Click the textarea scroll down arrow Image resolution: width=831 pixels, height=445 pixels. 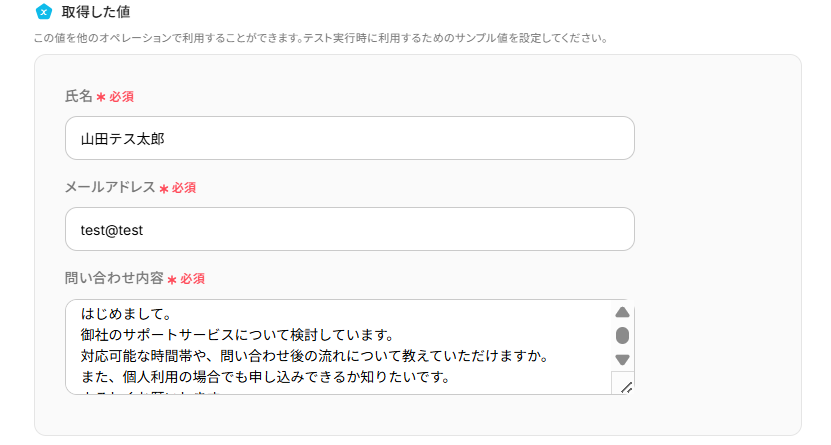(x=622, y=359)
